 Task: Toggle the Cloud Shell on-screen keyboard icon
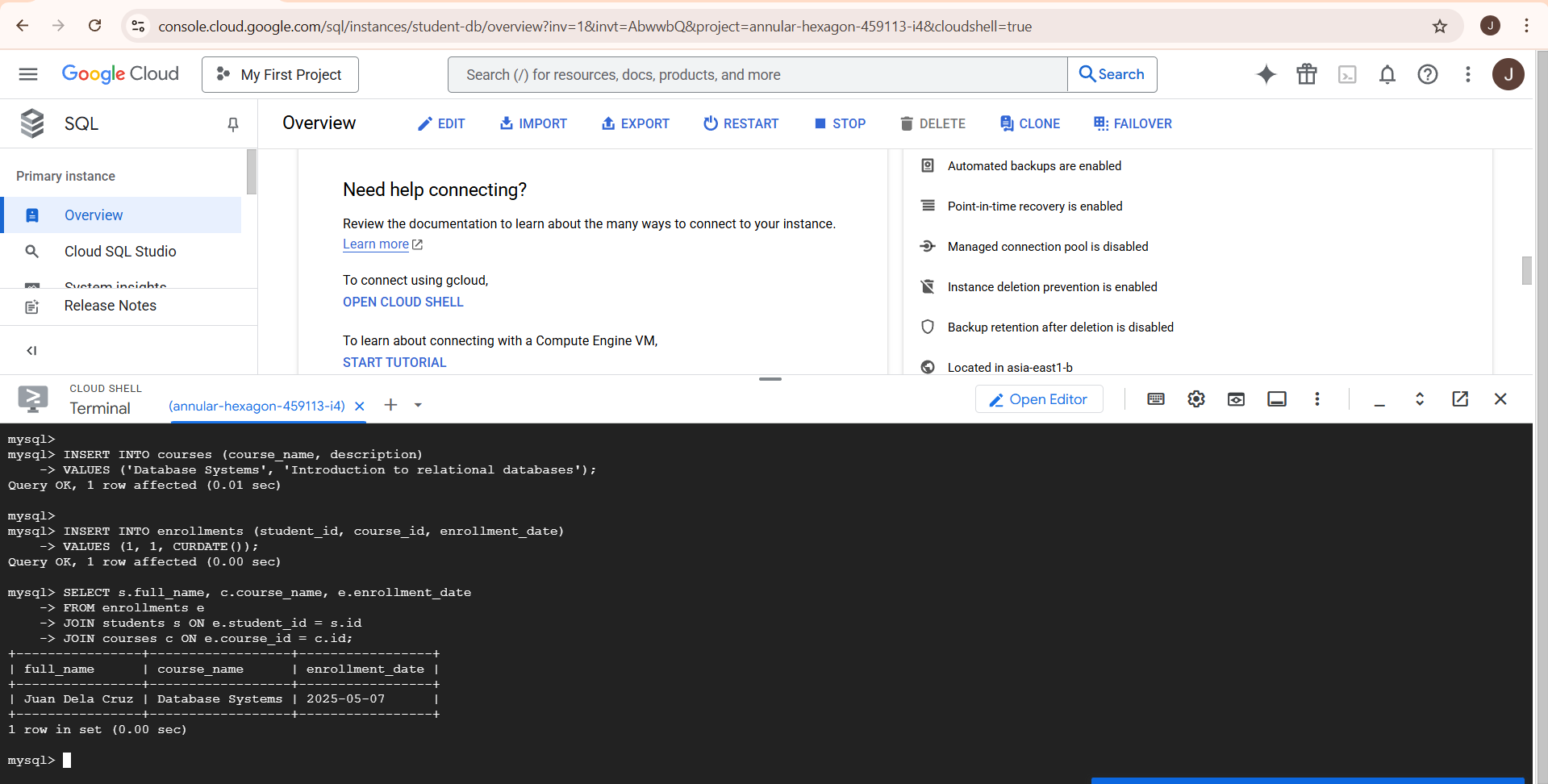pyautogui.click(x=1156, y=399)
